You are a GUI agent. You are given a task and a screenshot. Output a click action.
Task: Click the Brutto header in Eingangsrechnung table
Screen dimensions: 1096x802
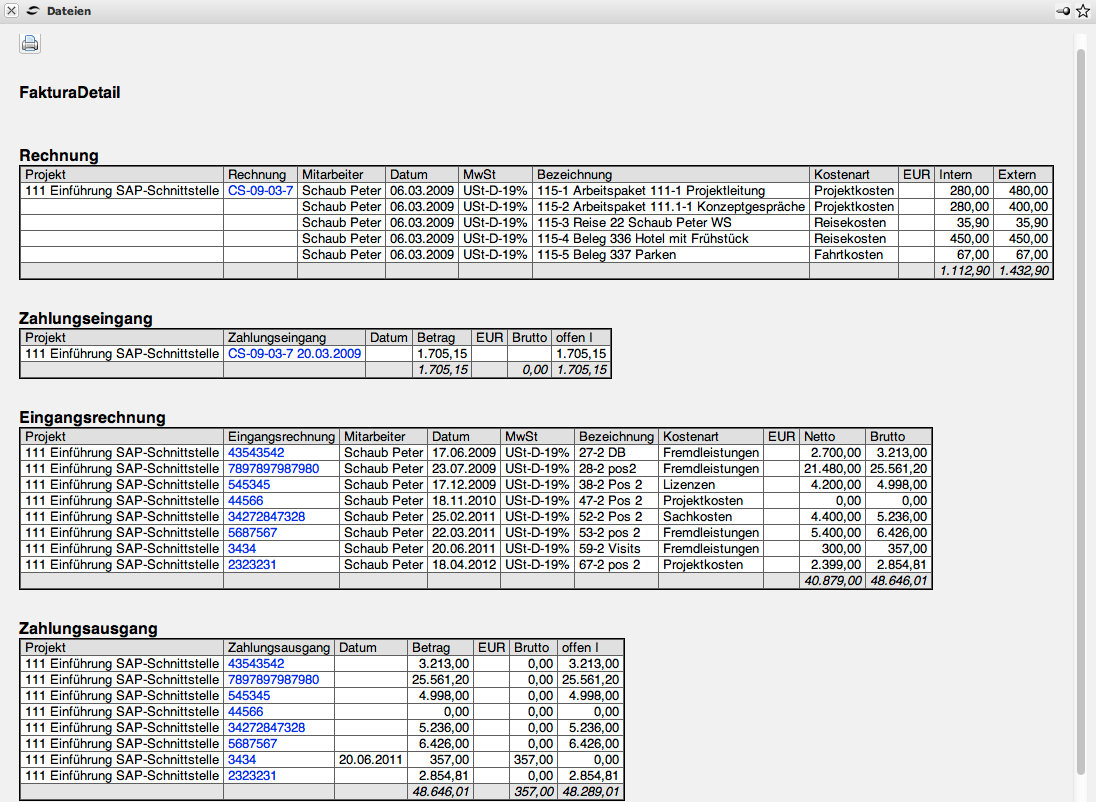pyautogui.click(x=887, y=437)
